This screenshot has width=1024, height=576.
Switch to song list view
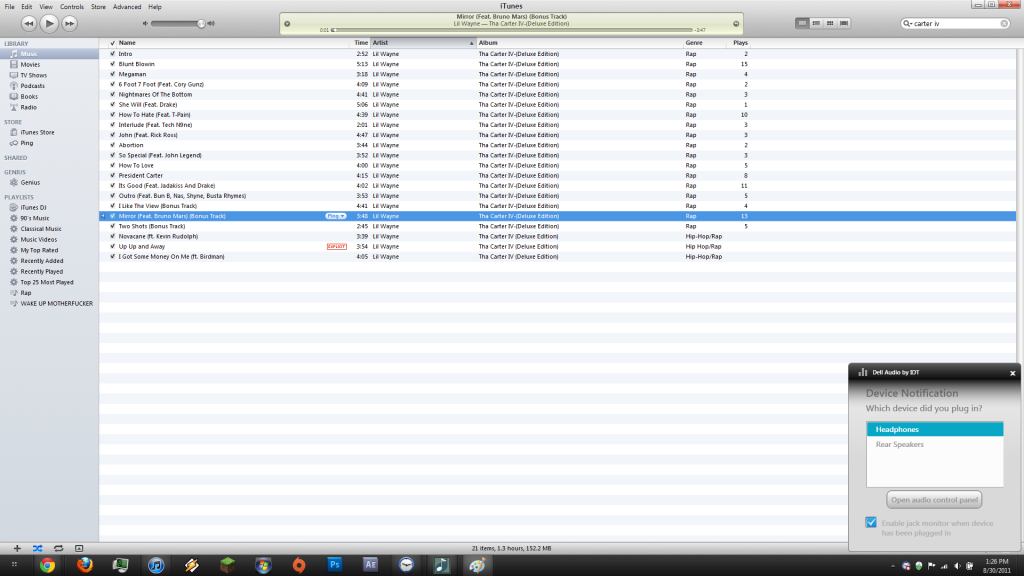click(x=802, y=24)
